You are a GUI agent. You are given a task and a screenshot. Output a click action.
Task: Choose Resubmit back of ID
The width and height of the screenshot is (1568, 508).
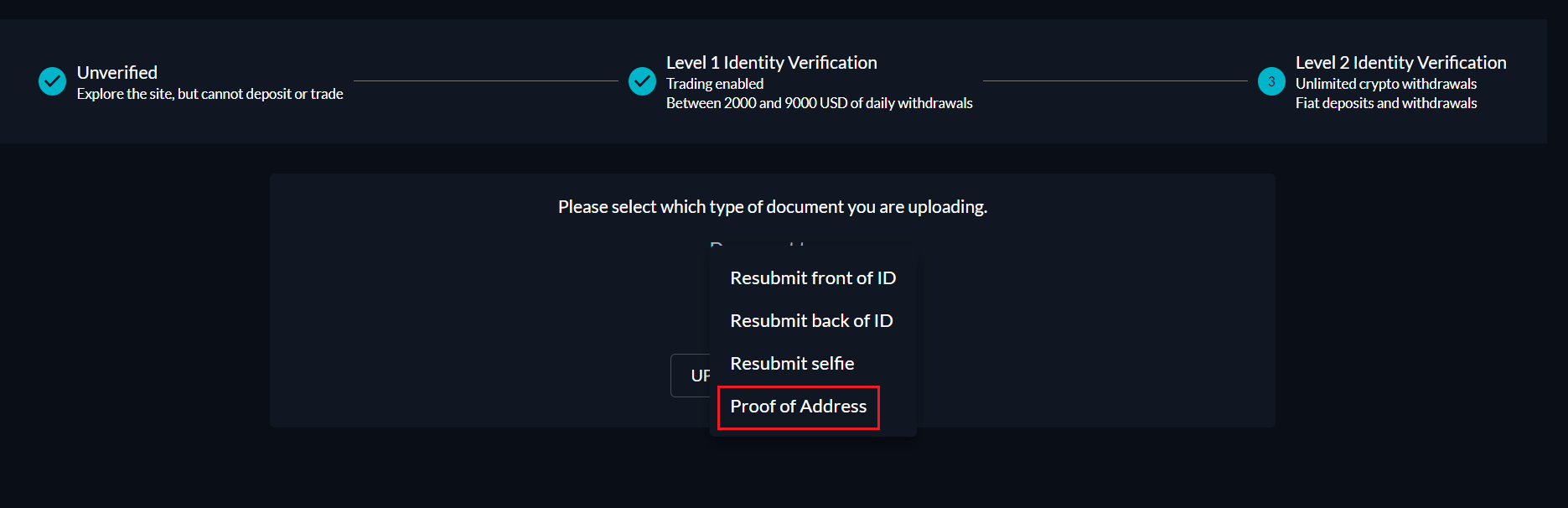point(810,321)
